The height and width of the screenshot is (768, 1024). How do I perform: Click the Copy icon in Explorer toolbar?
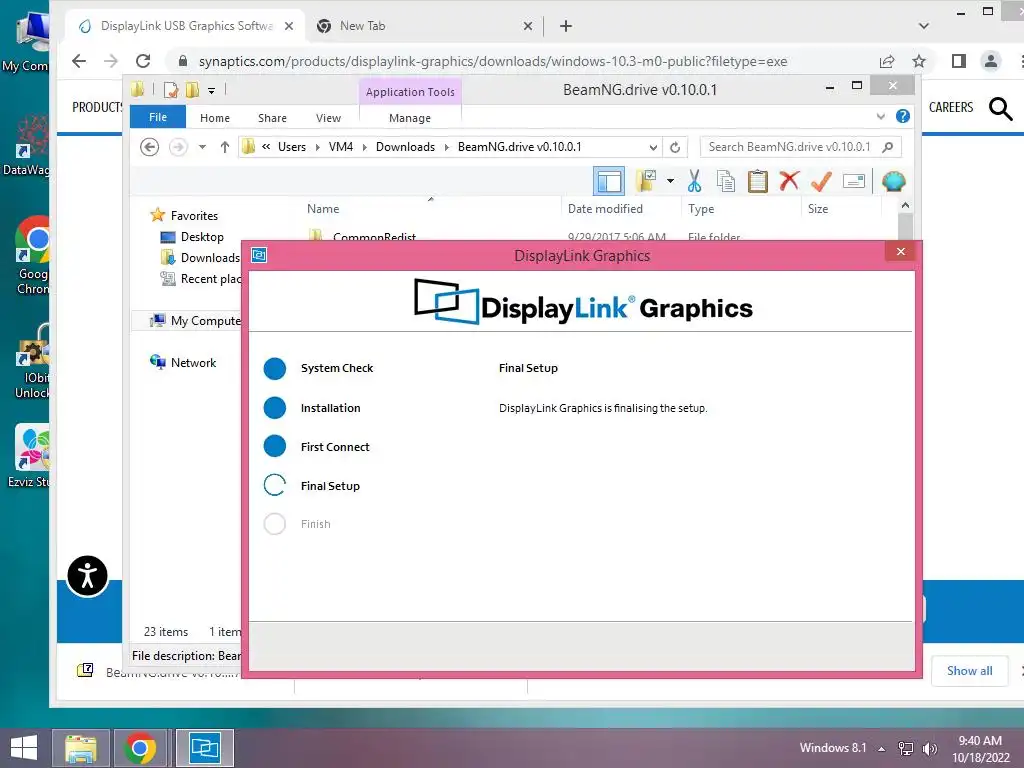pos(726,181)
